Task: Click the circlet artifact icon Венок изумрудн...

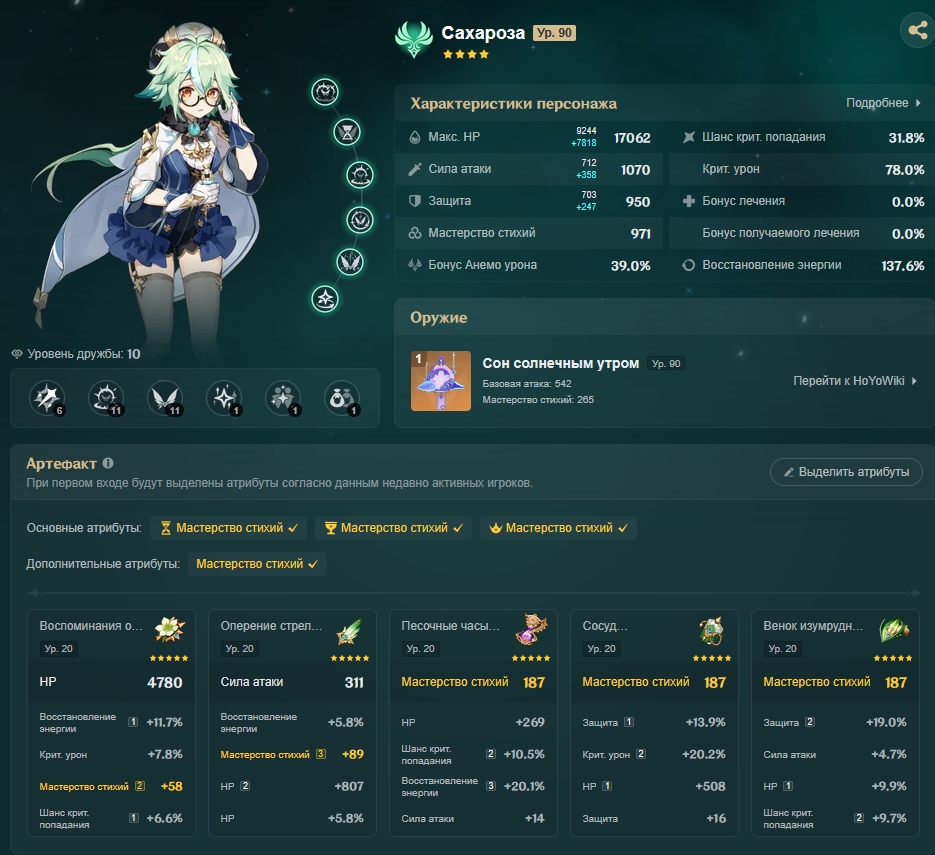Action: pos(894,630)
